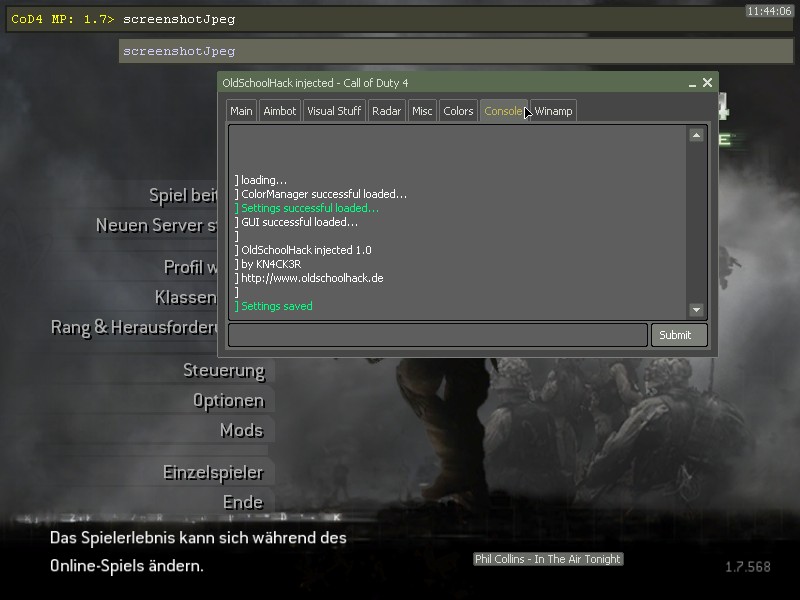The image size is (800, 600).
Task: Click the 'by KN4CK3R' console line
Action: [268, 264]
